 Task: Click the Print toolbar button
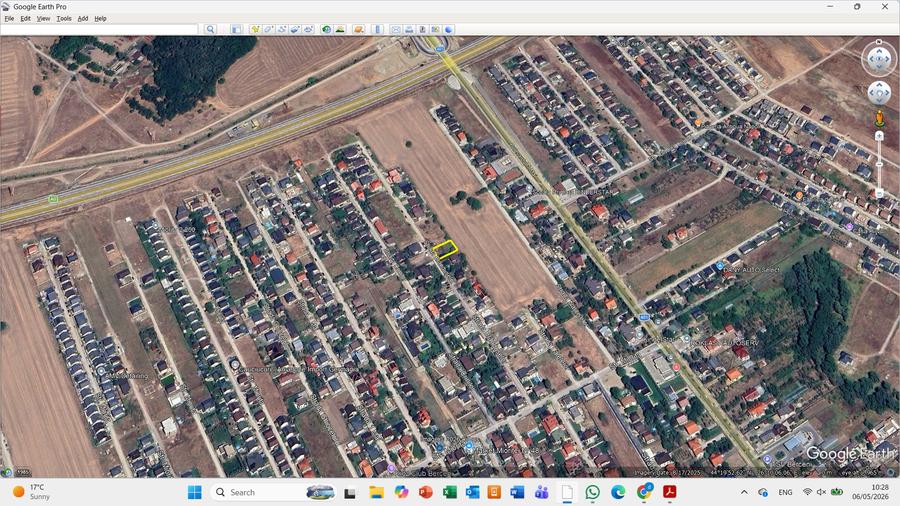pos(409,29)
